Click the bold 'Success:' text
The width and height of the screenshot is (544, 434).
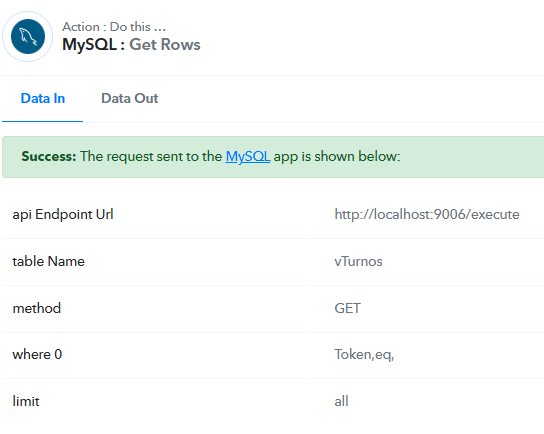coord(49,156)
